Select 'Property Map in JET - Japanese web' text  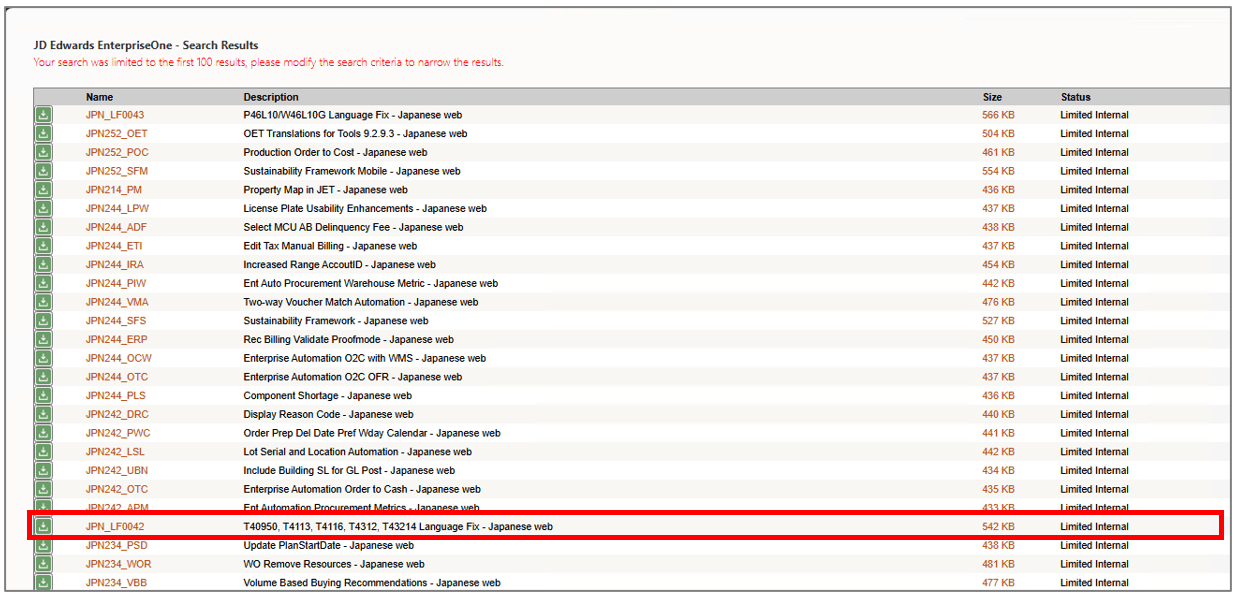coord(325,190)
